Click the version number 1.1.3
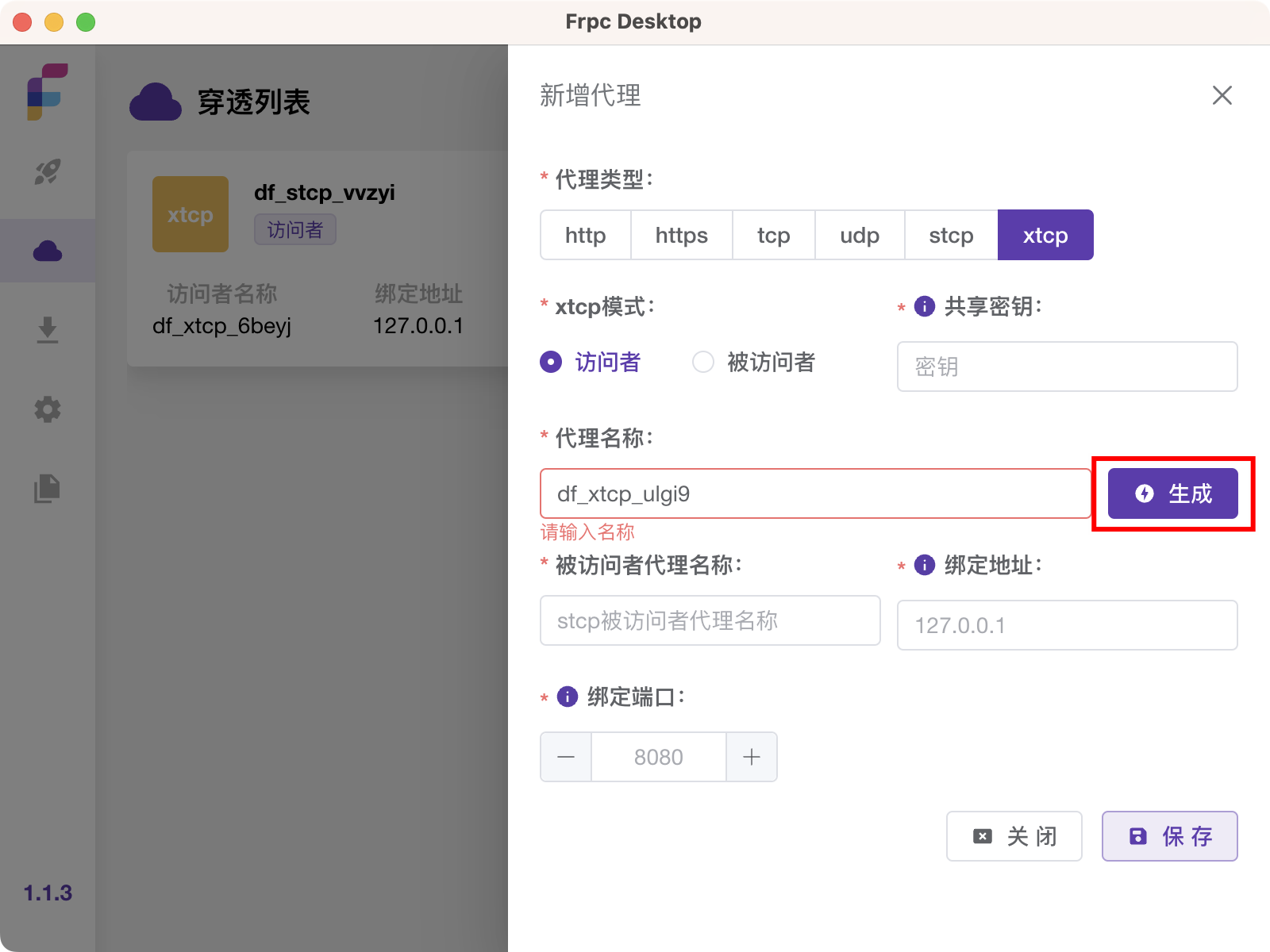Screen dimensions: 1270x952 click(48, 893)
